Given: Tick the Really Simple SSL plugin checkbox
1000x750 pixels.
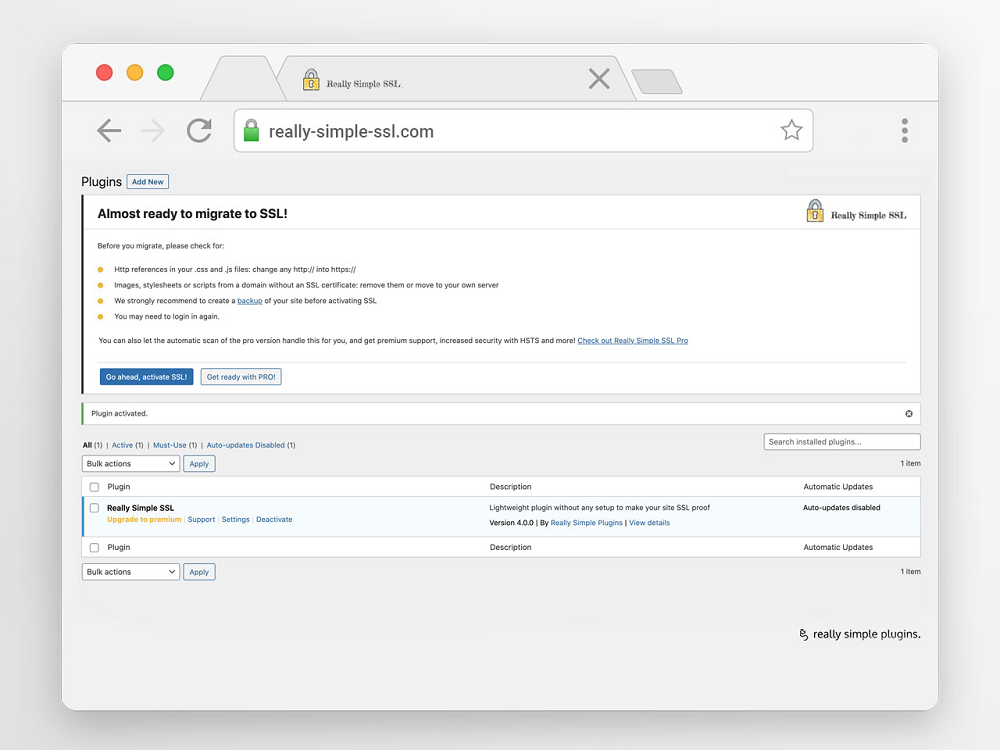Looking at the screenshot, I should pos(94,508).
